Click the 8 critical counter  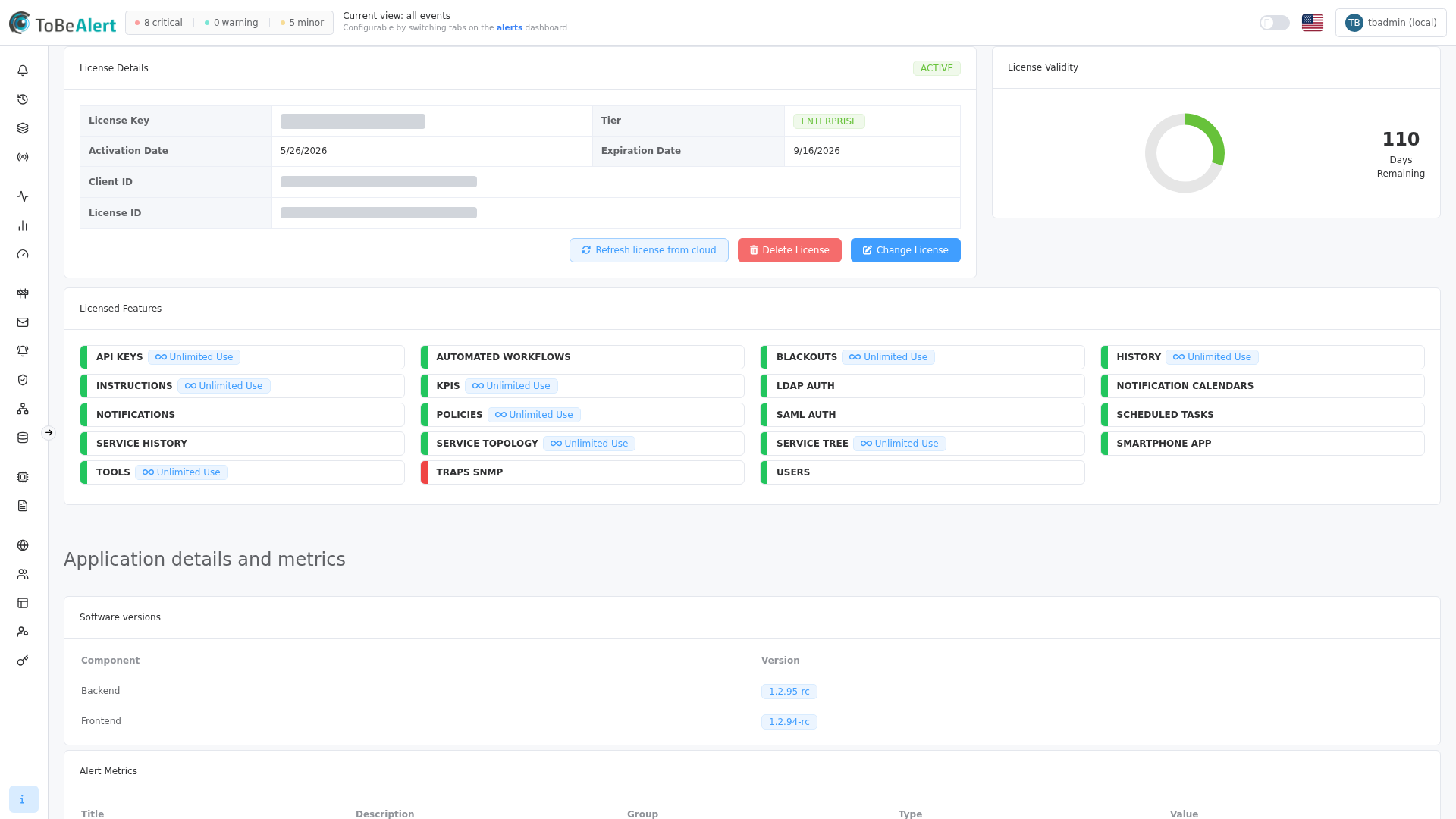pyautogui.click(x=159, y=23)
